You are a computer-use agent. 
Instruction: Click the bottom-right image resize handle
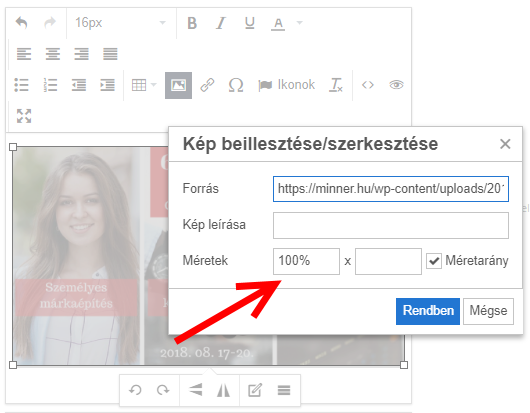point(404,365)
